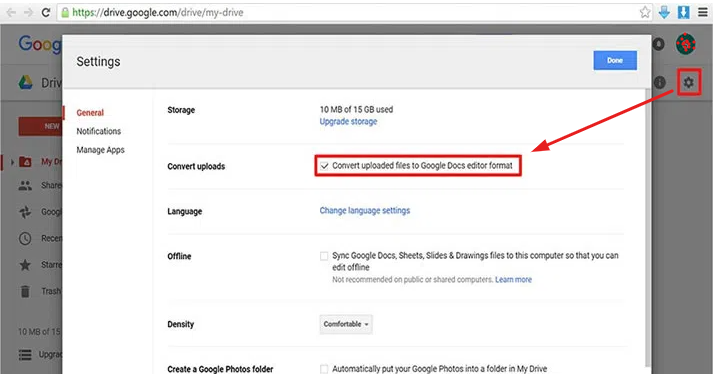Click the Convert uploads label

click(x=196, y=166)
